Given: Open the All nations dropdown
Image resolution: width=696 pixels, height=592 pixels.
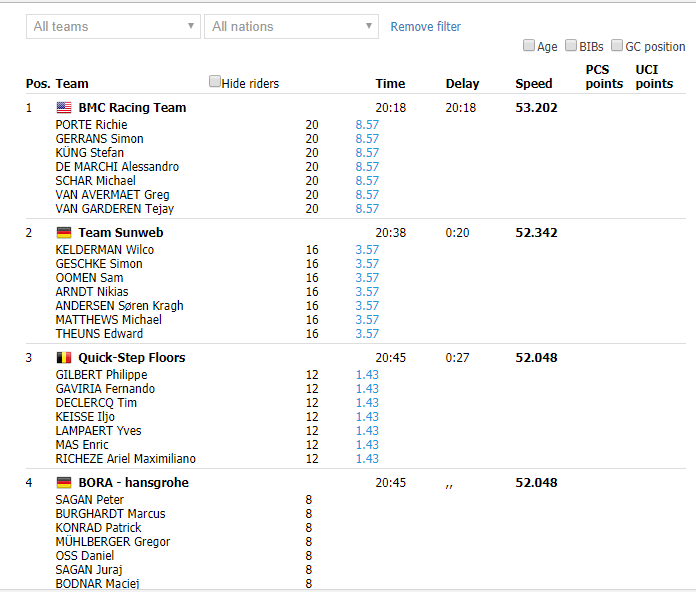Looking at the screenshot, I should pos(291,27).
